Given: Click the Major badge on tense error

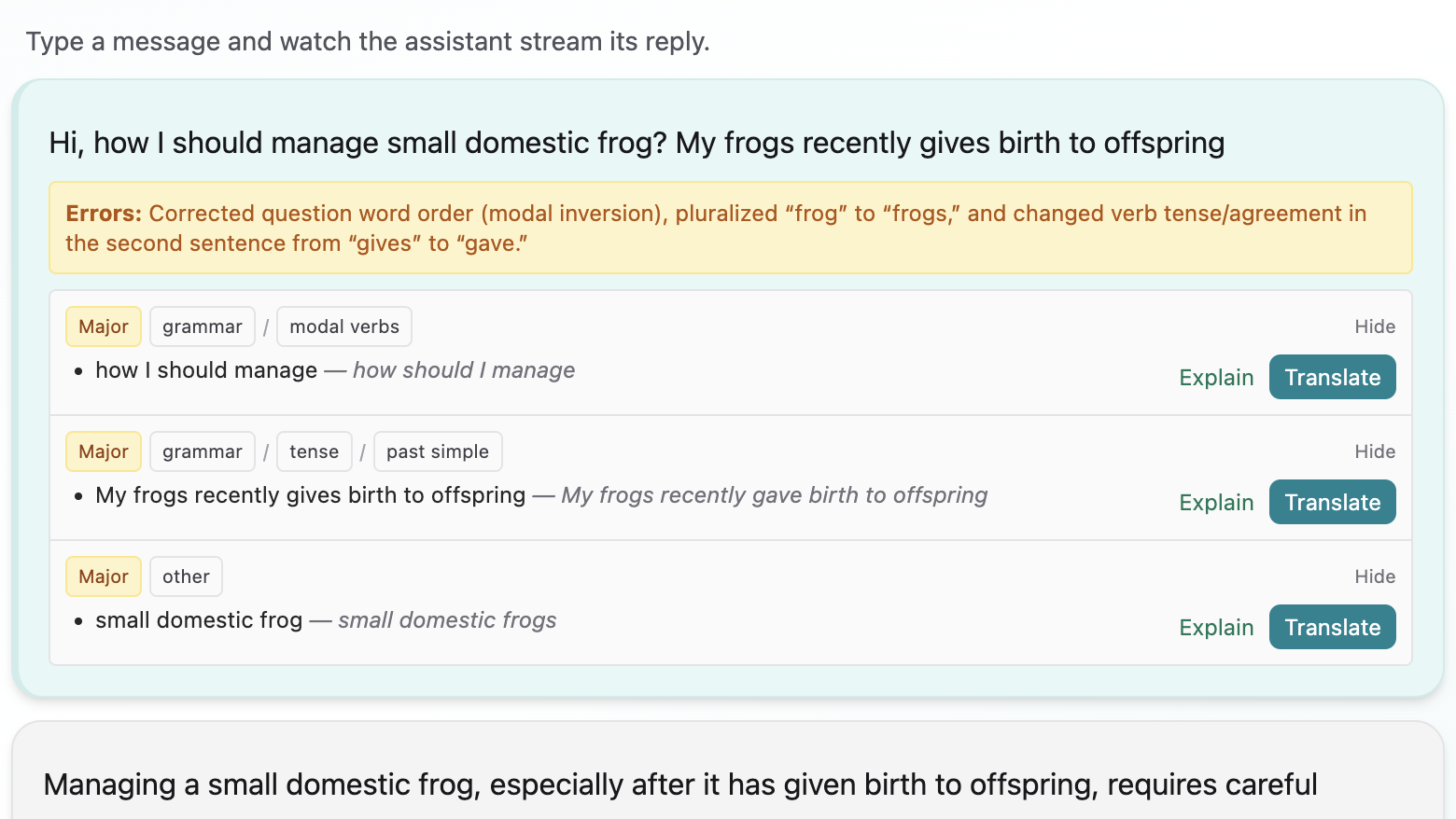Looking at the screenshot, I should pos(103,451).
